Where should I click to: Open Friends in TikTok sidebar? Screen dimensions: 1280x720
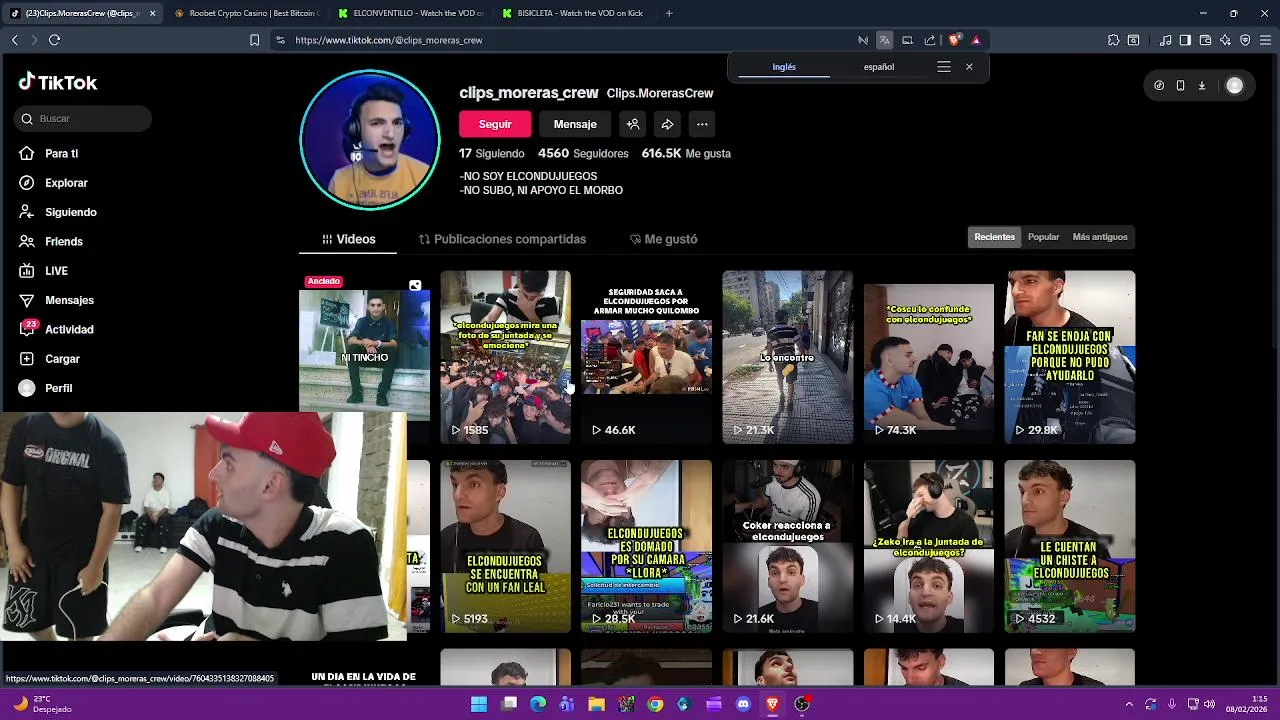(63, 241)
